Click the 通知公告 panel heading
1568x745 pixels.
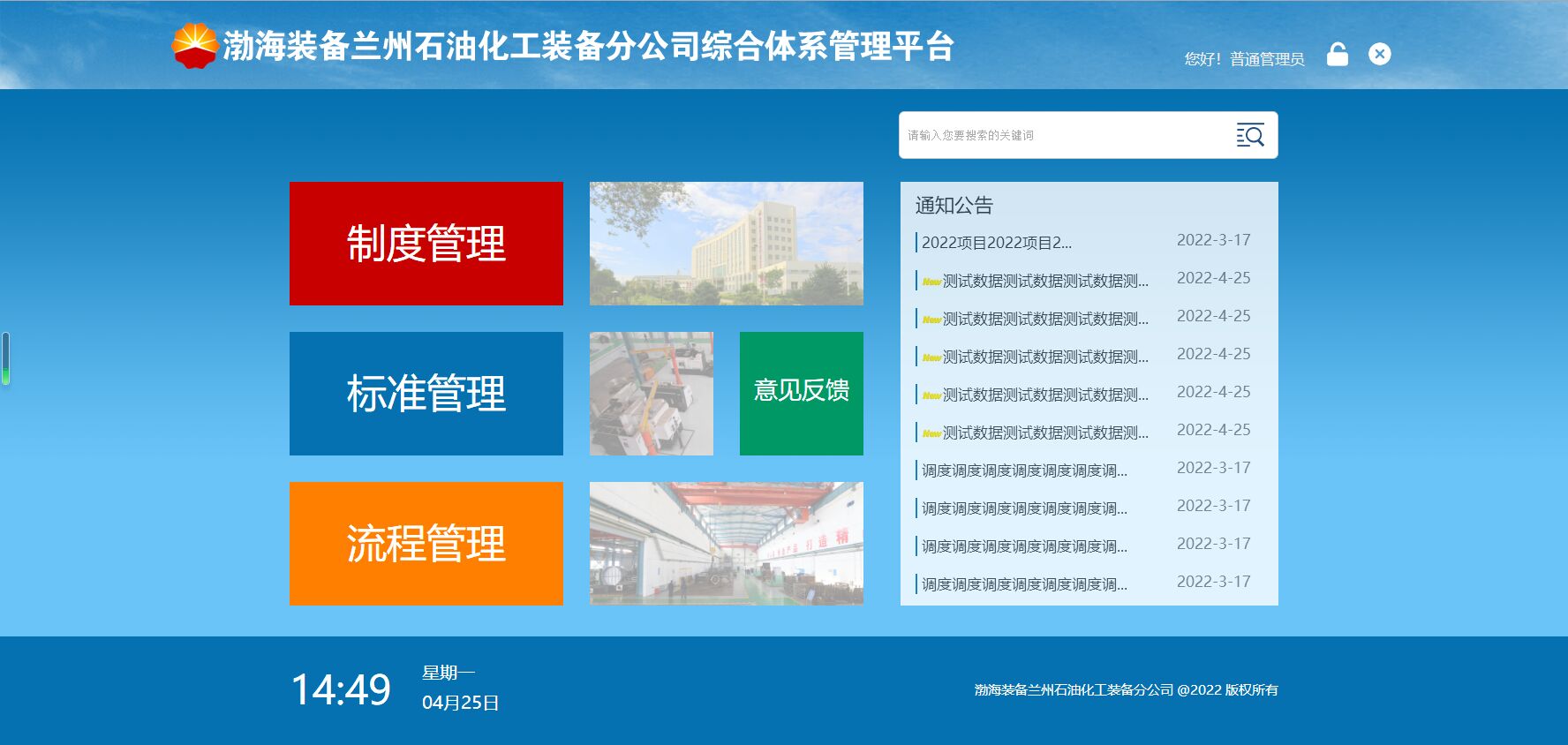pos(954,206)
